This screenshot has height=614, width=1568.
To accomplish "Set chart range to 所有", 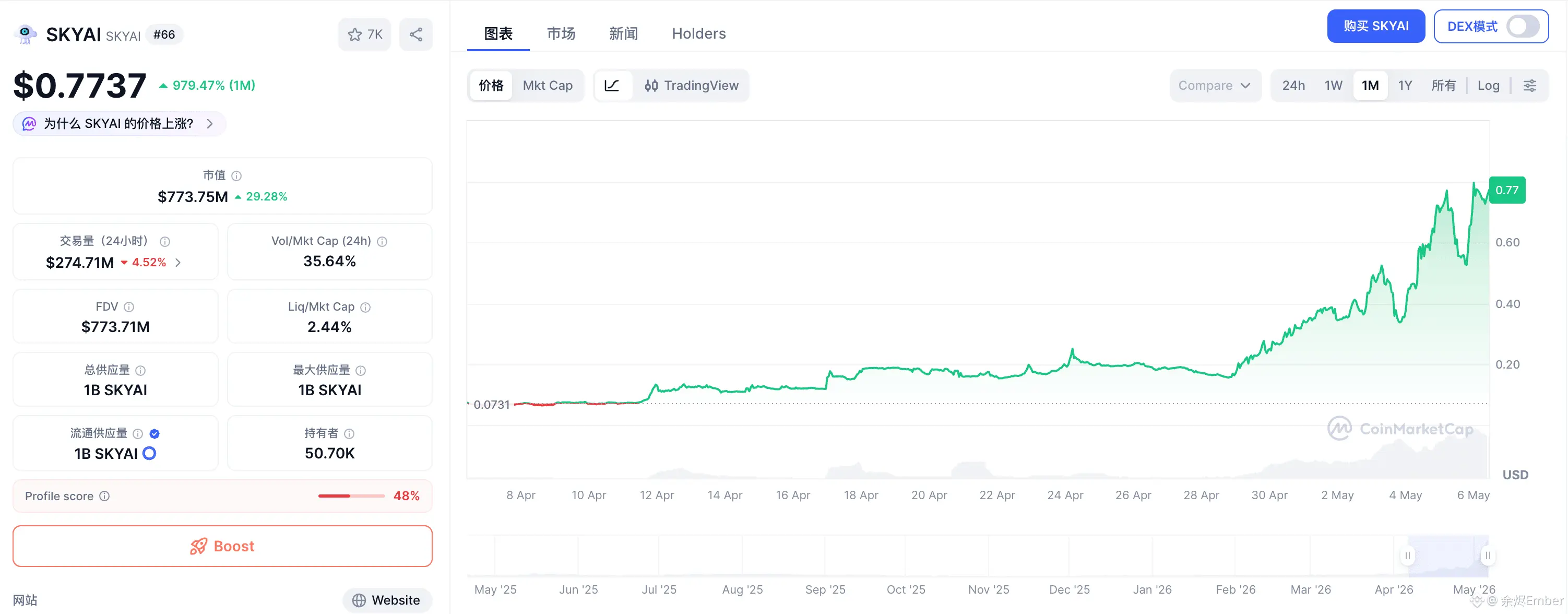I will tap(1443, 85).
